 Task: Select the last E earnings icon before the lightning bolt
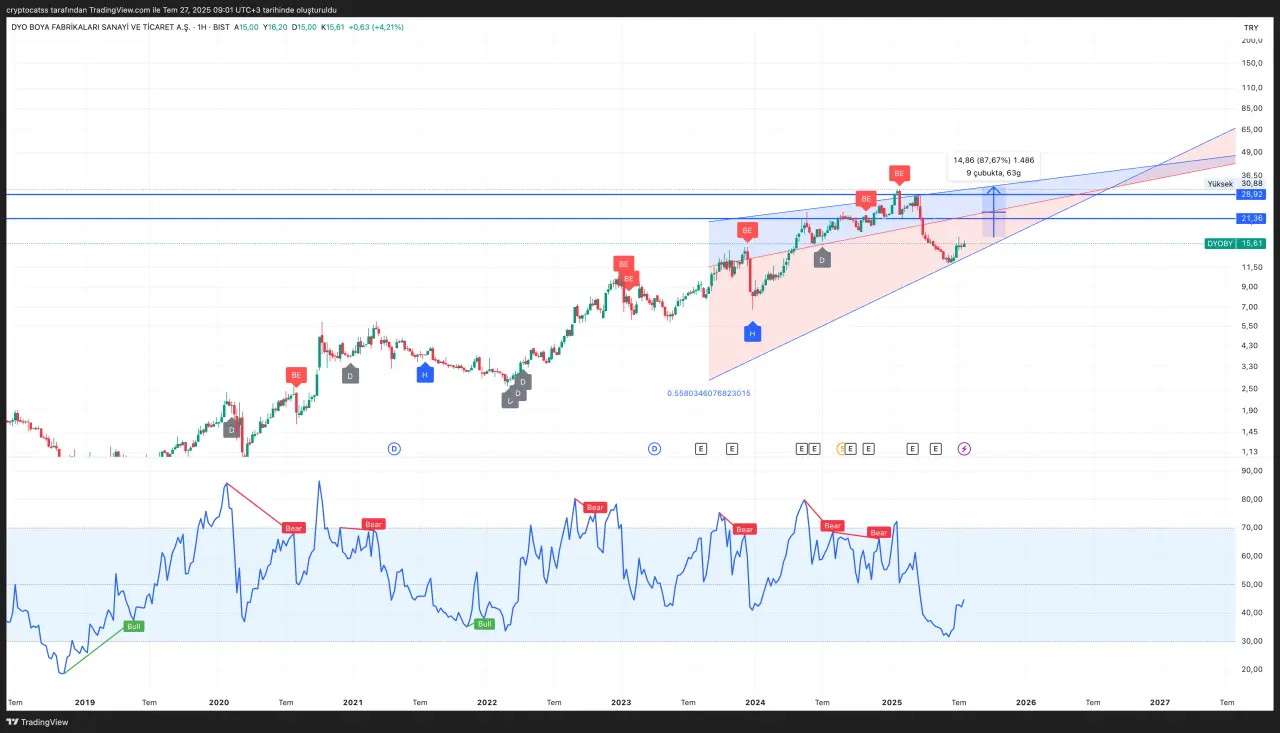click(x=936, y=449)
